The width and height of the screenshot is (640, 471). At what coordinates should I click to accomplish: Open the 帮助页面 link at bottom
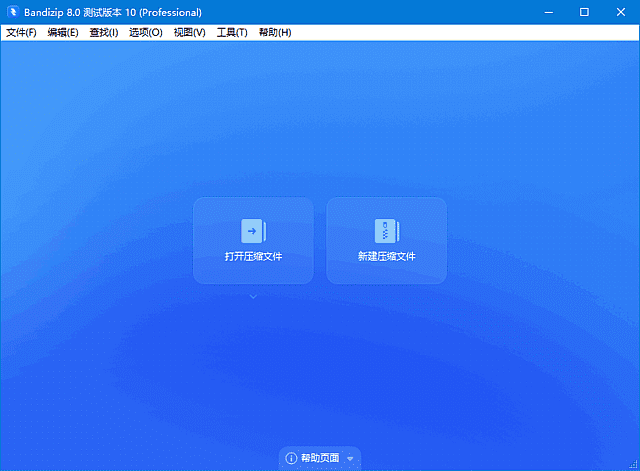click(320, 458)
